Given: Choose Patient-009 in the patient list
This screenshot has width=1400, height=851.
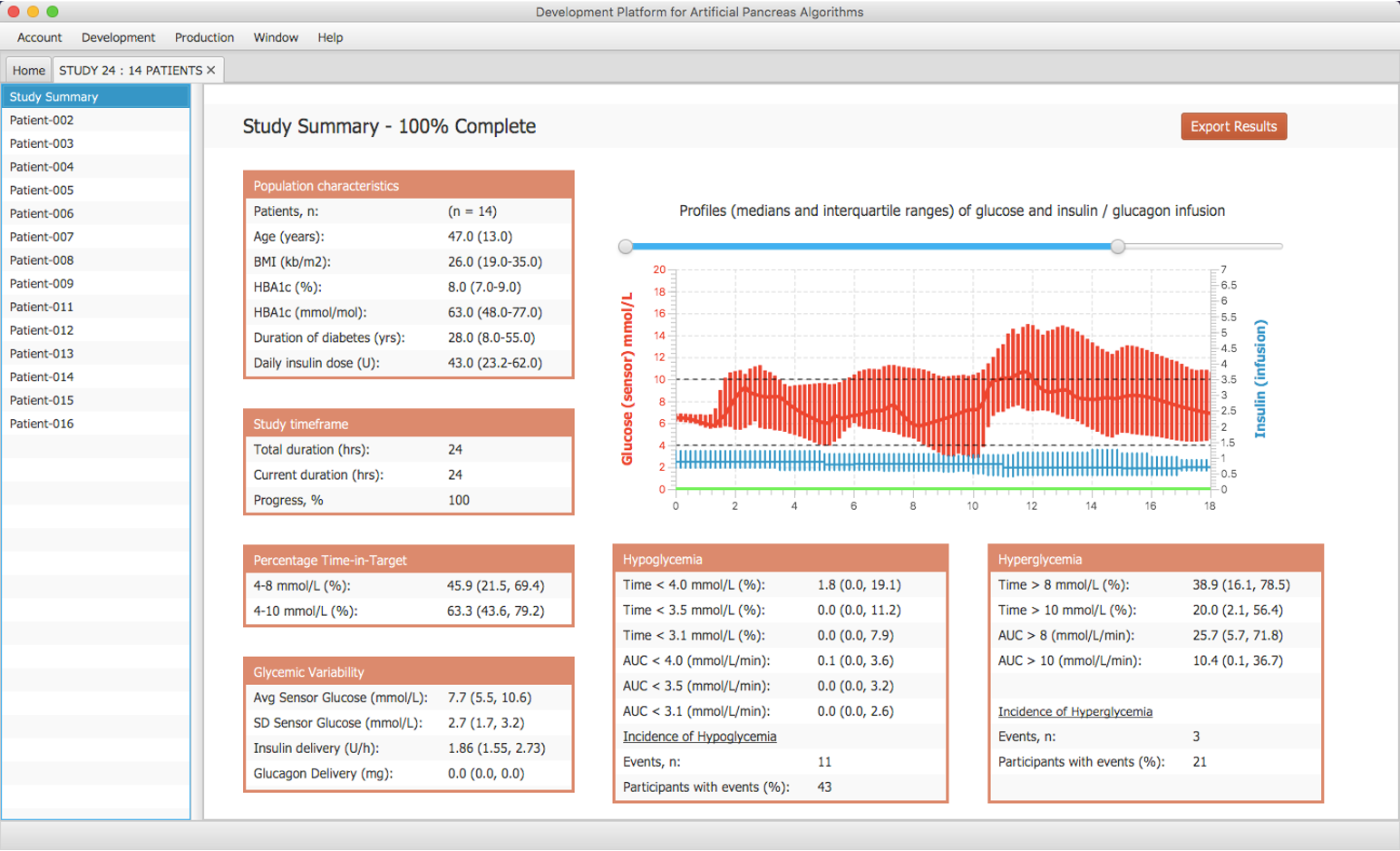Looking at the screenshot, I should click(x=42, y=284).
